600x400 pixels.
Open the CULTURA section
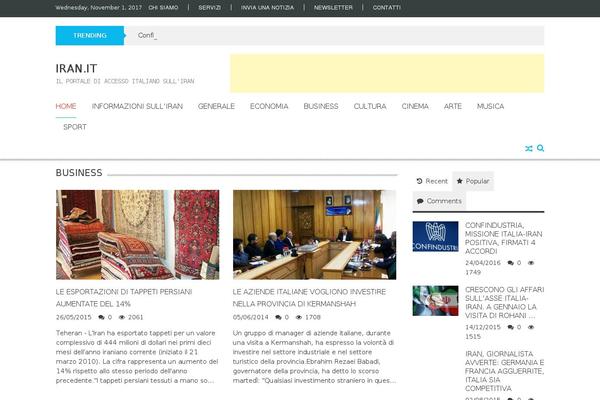pyautogui.click(x=370, y=106)
